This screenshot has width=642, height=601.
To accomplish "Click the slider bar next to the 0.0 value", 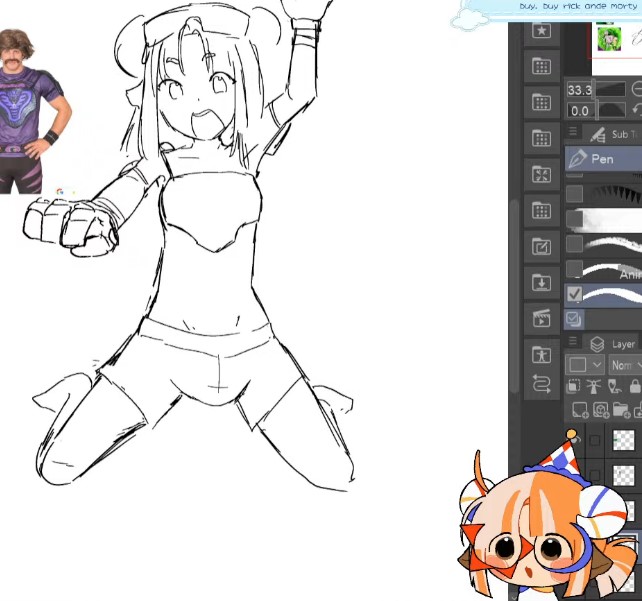I will (x=612, y=110).
